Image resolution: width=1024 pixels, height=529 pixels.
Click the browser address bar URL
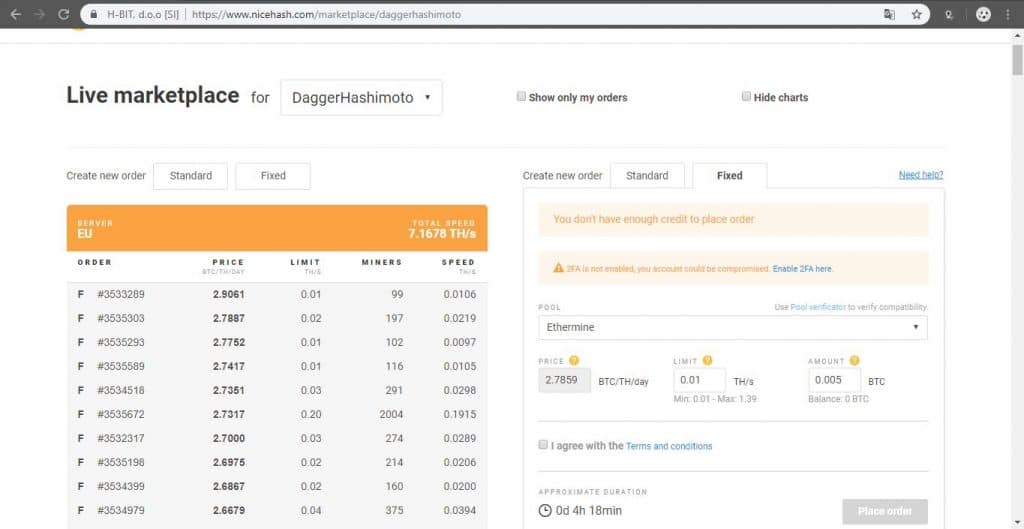click(x=327, y=14)
